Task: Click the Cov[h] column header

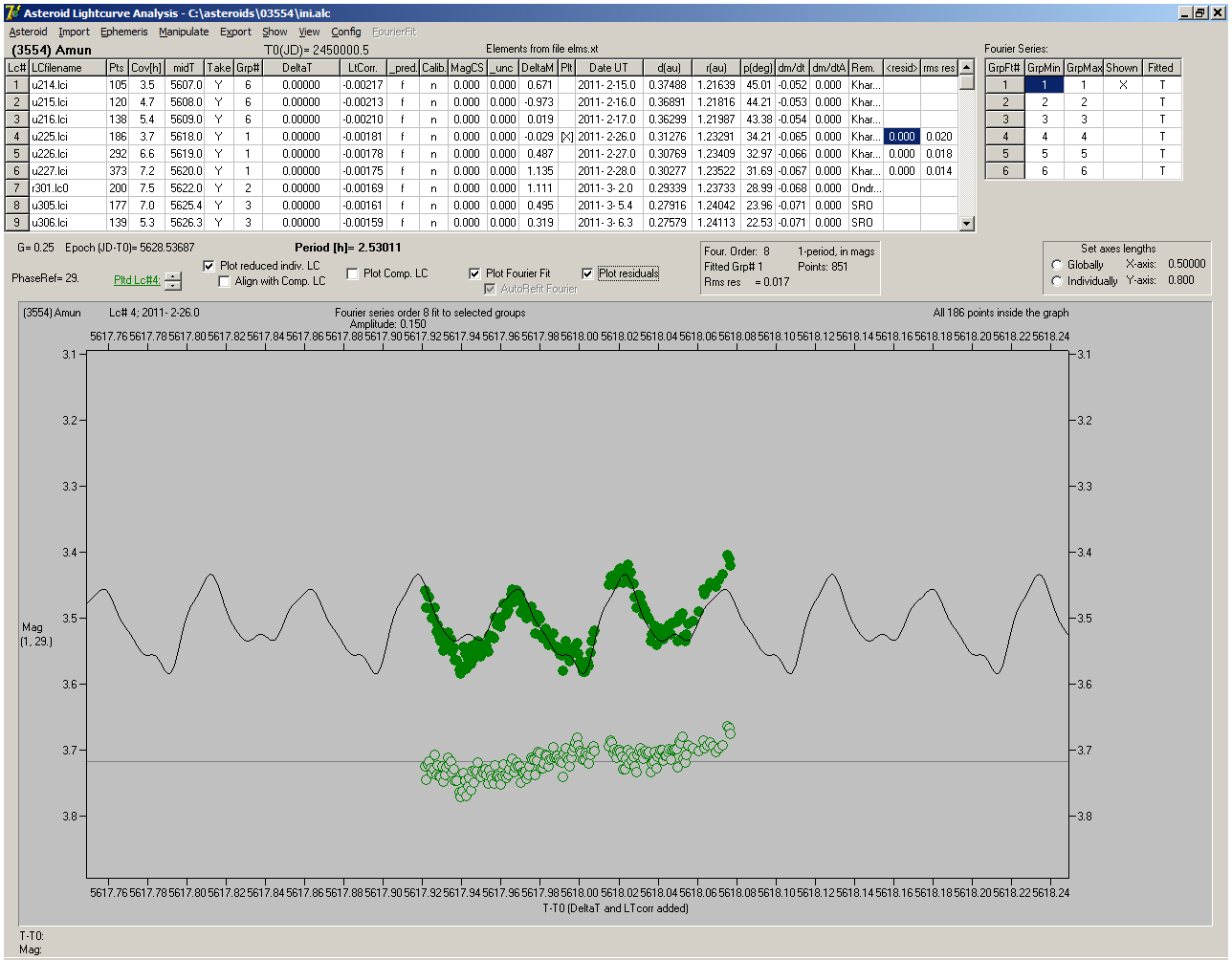Action: point(146,68)
